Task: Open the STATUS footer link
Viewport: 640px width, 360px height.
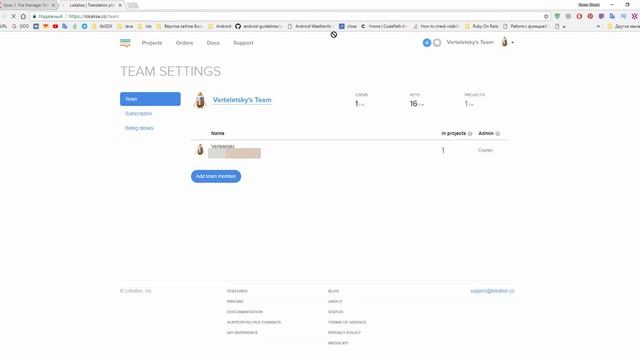Action: coord(336,312)
